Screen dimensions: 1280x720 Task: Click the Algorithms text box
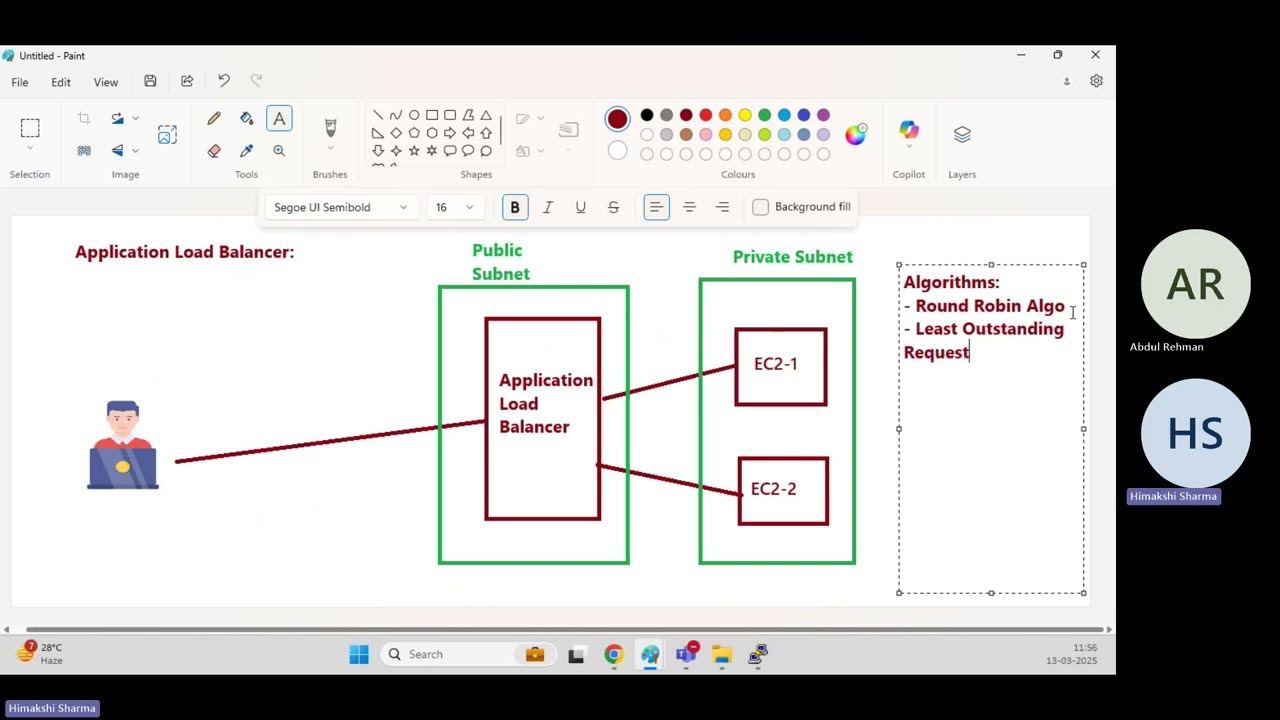991,429
